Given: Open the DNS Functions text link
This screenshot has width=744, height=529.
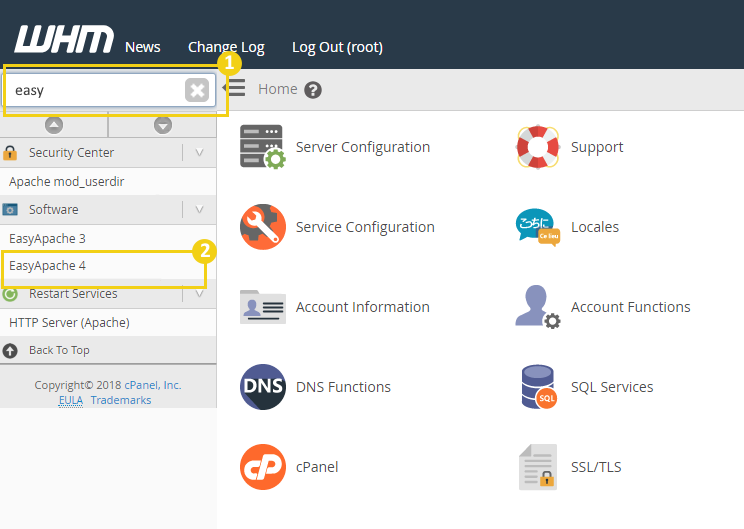Looking at the screenshot, I should [344, 387].
